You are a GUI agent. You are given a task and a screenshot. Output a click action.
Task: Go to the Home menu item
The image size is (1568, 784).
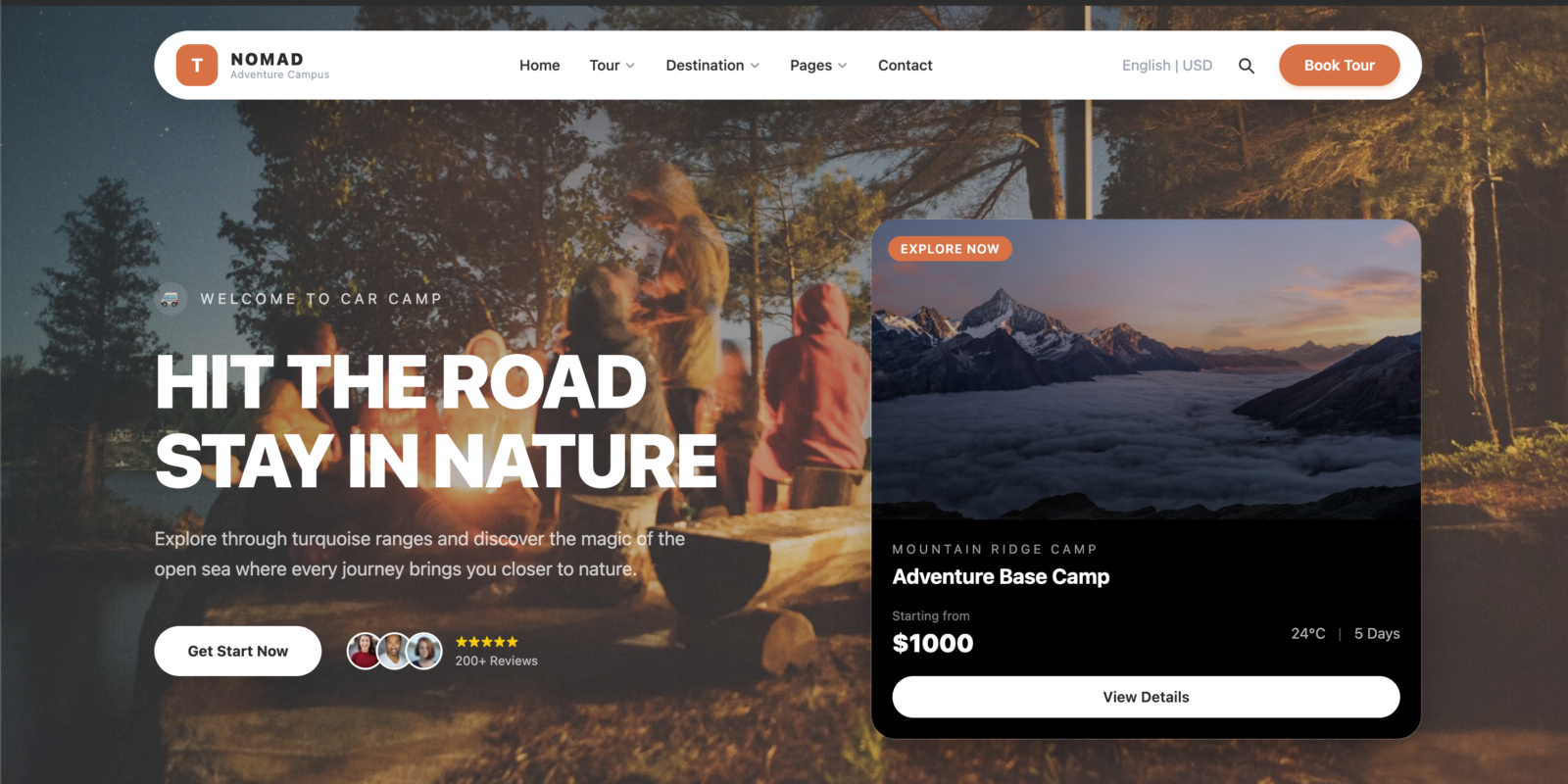point(540,66)
